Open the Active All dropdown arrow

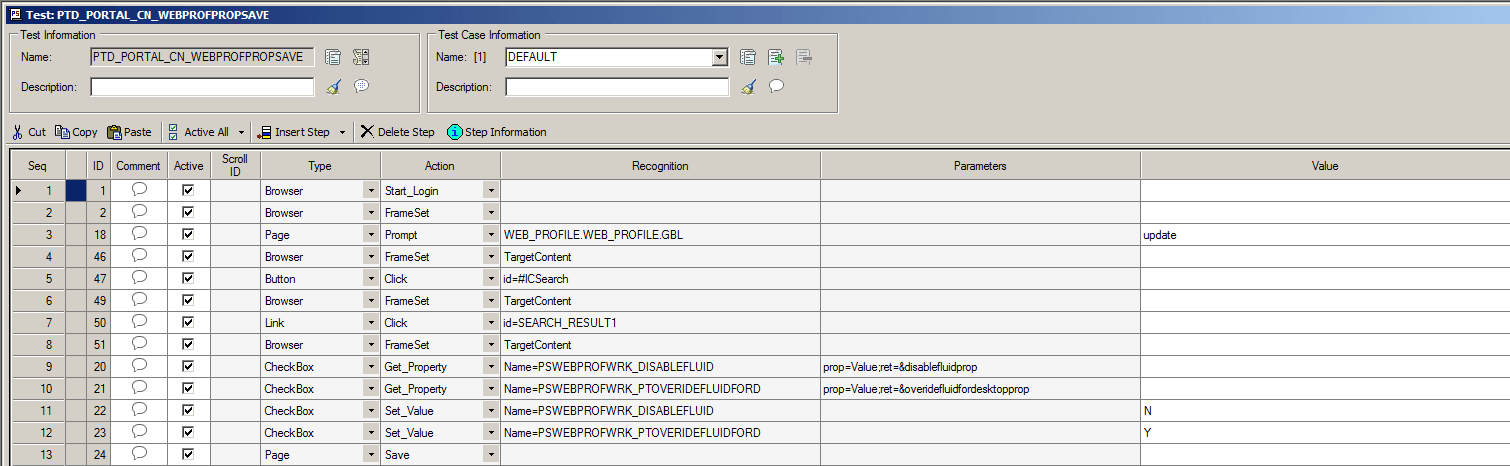tap(241, 132)
